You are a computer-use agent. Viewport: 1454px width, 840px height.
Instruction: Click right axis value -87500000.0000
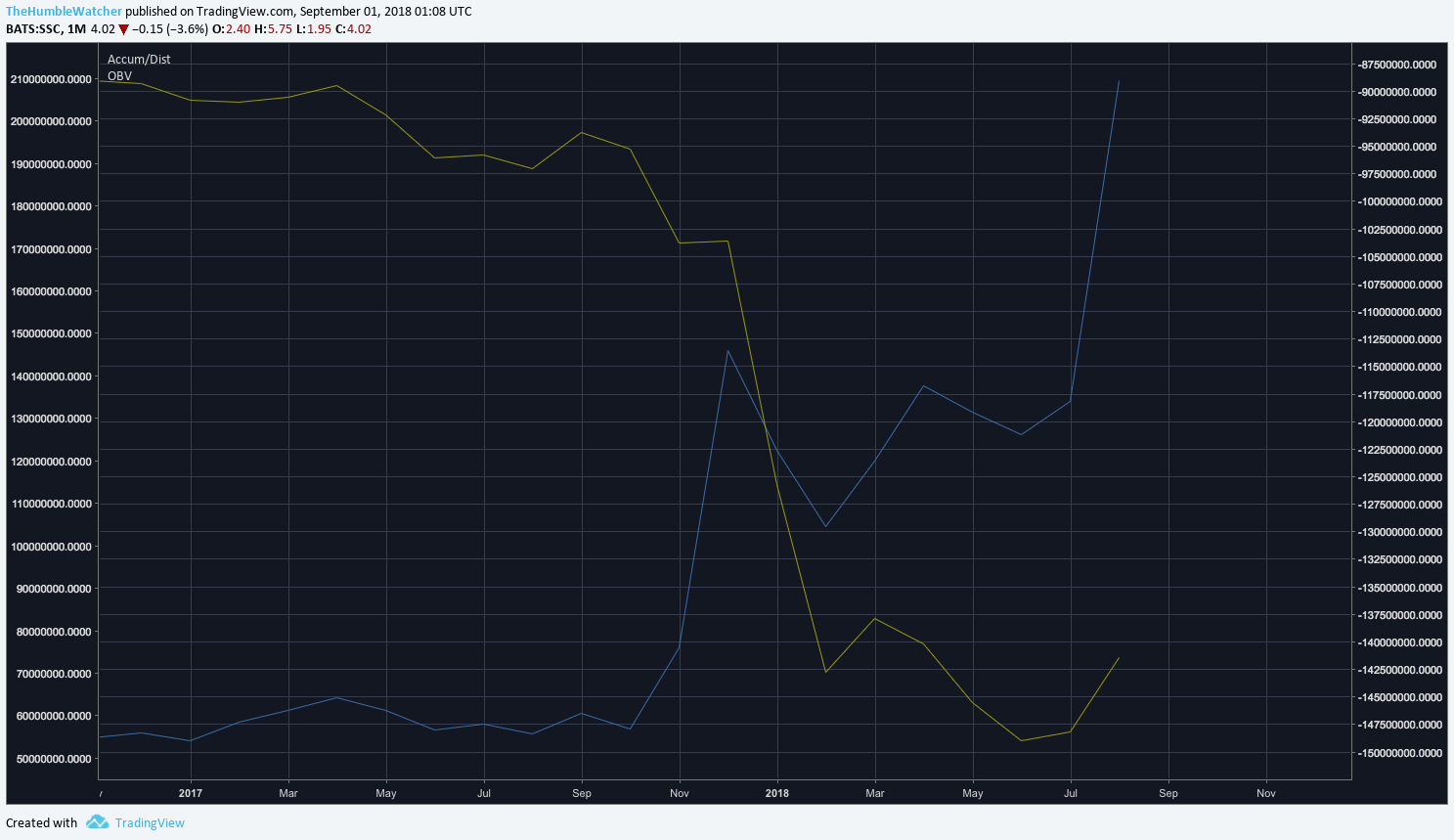click(1397, 65)
